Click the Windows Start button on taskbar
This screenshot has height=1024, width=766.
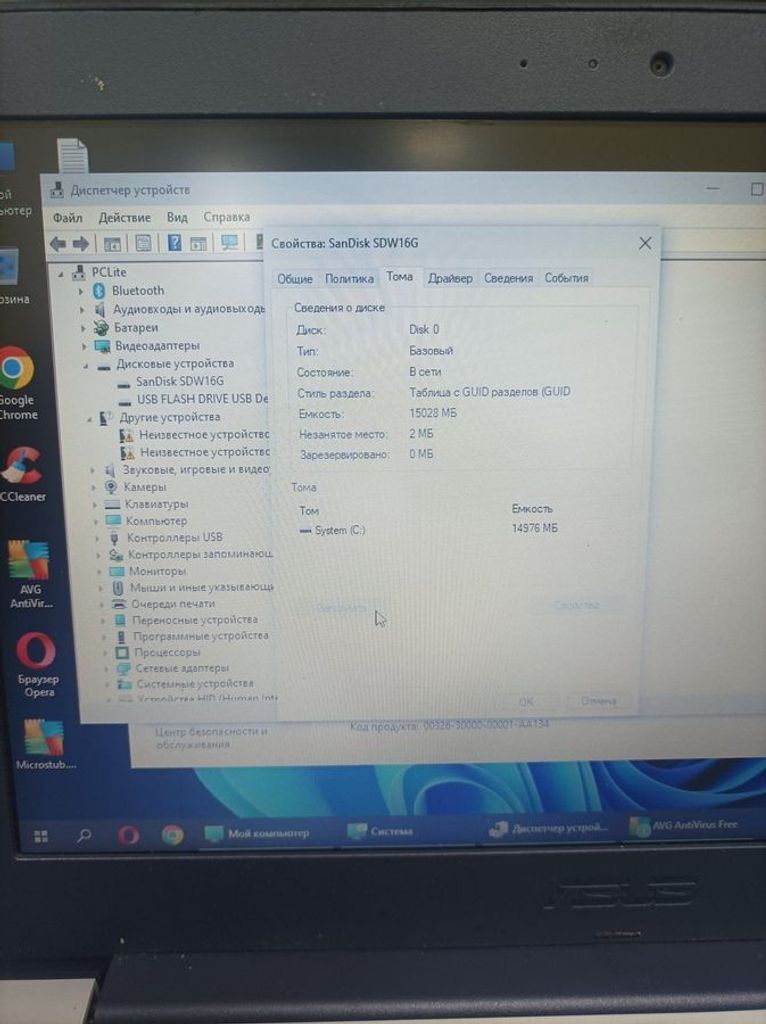coord(42,835)
